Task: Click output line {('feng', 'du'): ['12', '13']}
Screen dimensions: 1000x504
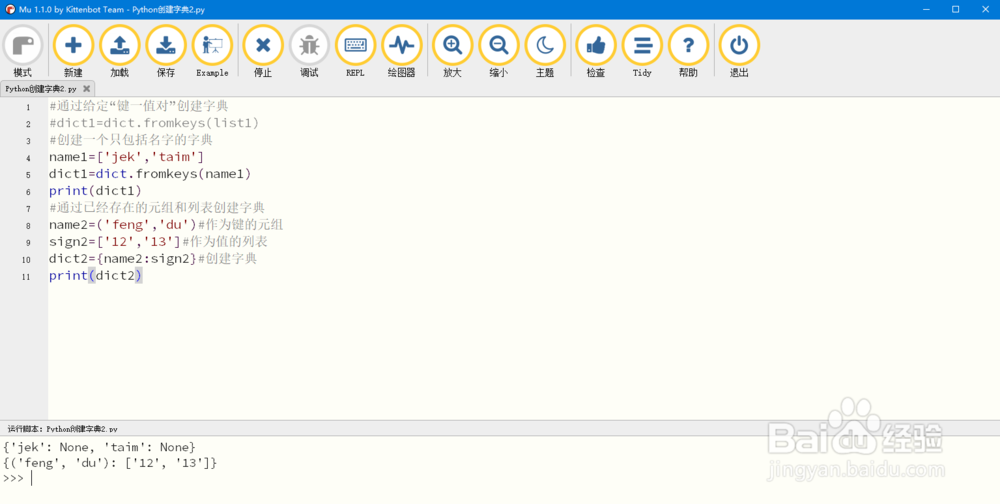Action: click(x=110, y=463)
